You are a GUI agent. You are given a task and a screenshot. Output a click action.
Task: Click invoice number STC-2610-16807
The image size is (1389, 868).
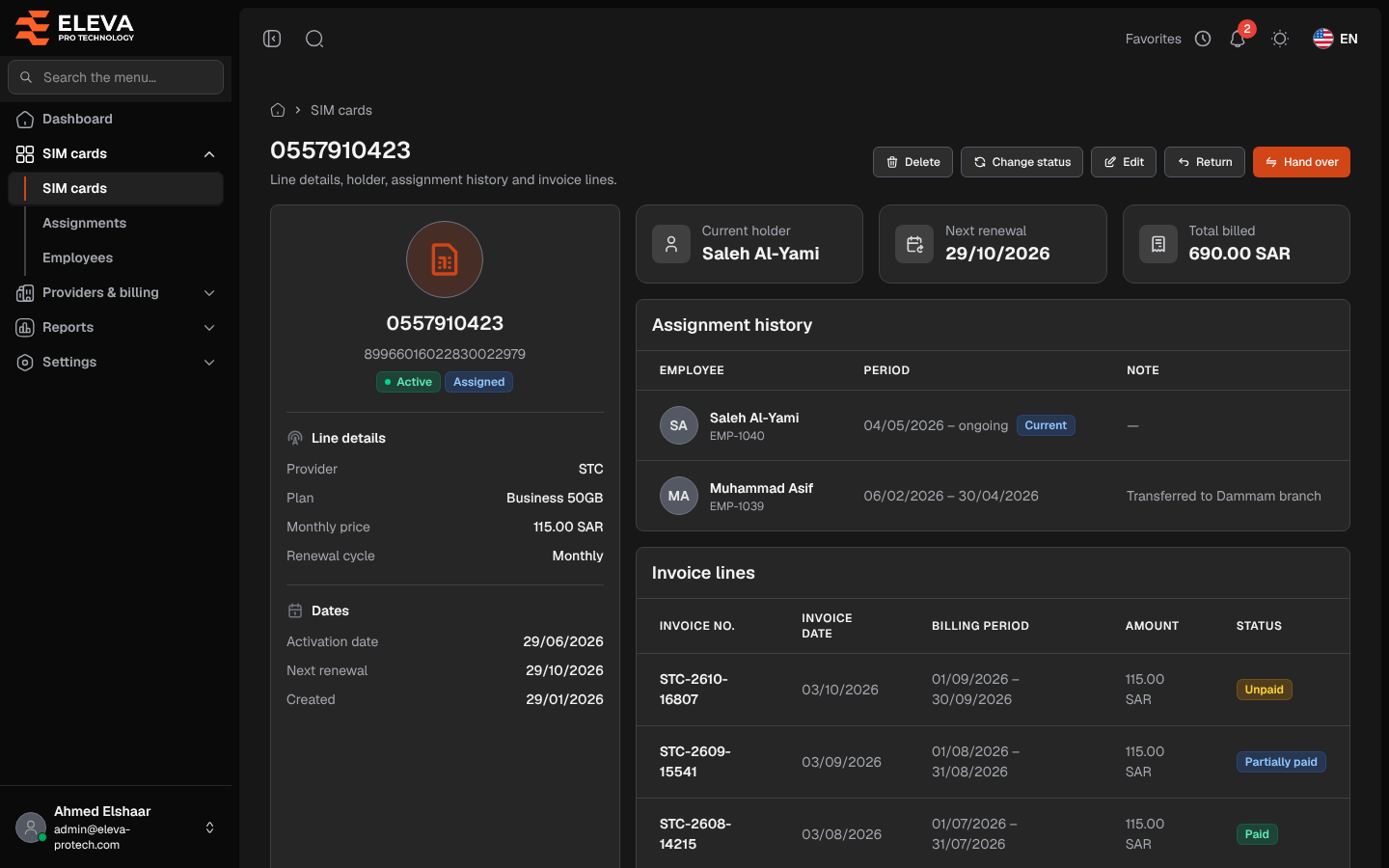[x=694, y=690]
